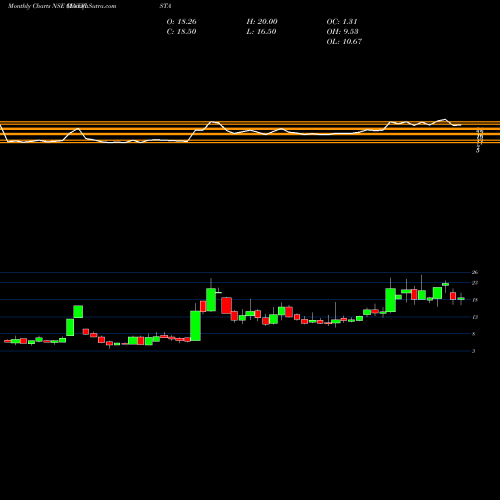
Task: Click the 'OL: 10.67' reading
Action: (344, 41)
